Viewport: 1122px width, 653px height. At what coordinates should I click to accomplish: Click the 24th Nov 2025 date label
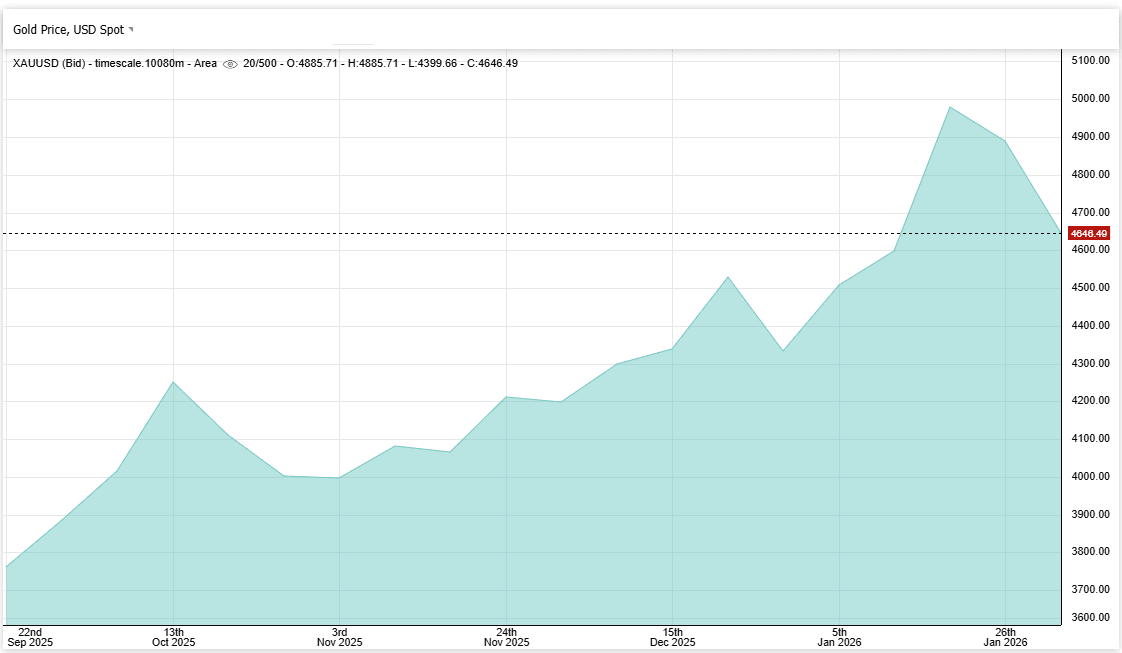click(x=506, y=637)
